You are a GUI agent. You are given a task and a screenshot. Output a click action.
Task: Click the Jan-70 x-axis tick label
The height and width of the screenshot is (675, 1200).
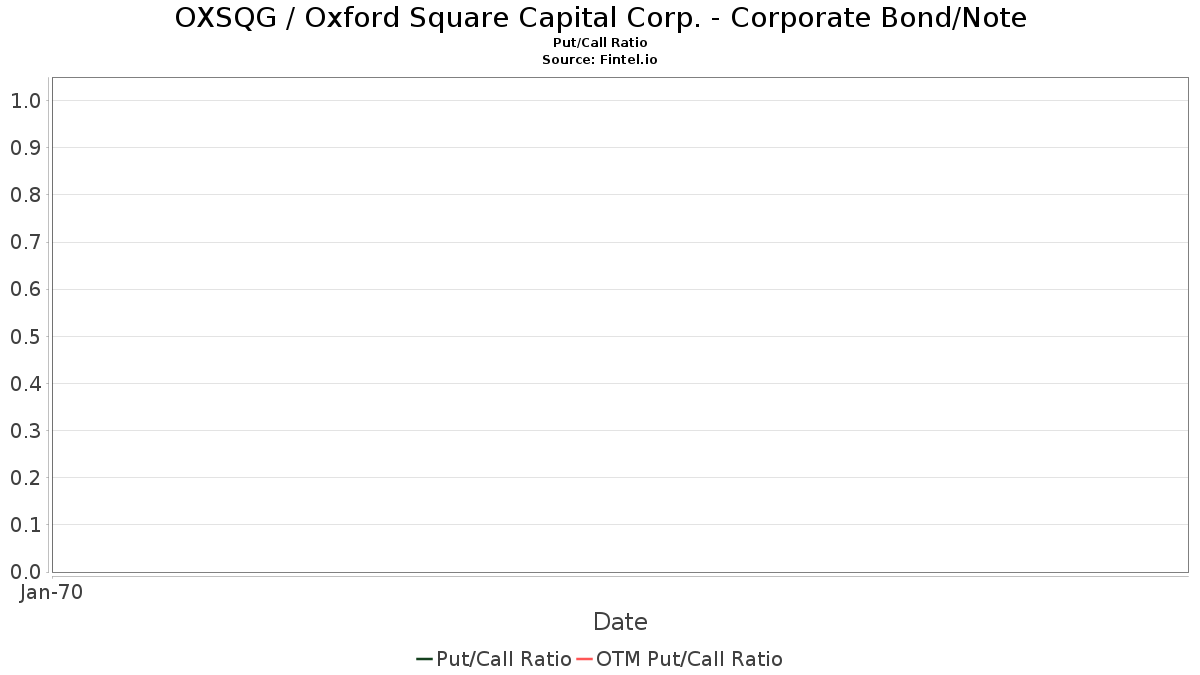pyautogui.click(x=51, y=593)
